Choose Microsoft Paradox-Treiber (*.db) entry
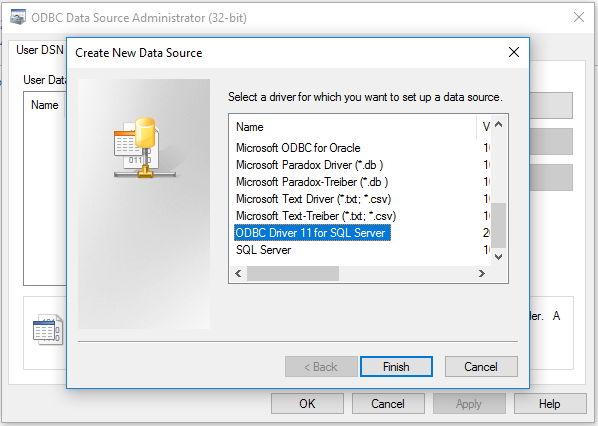This screenshot has height=426, width=598. [312, 182]
